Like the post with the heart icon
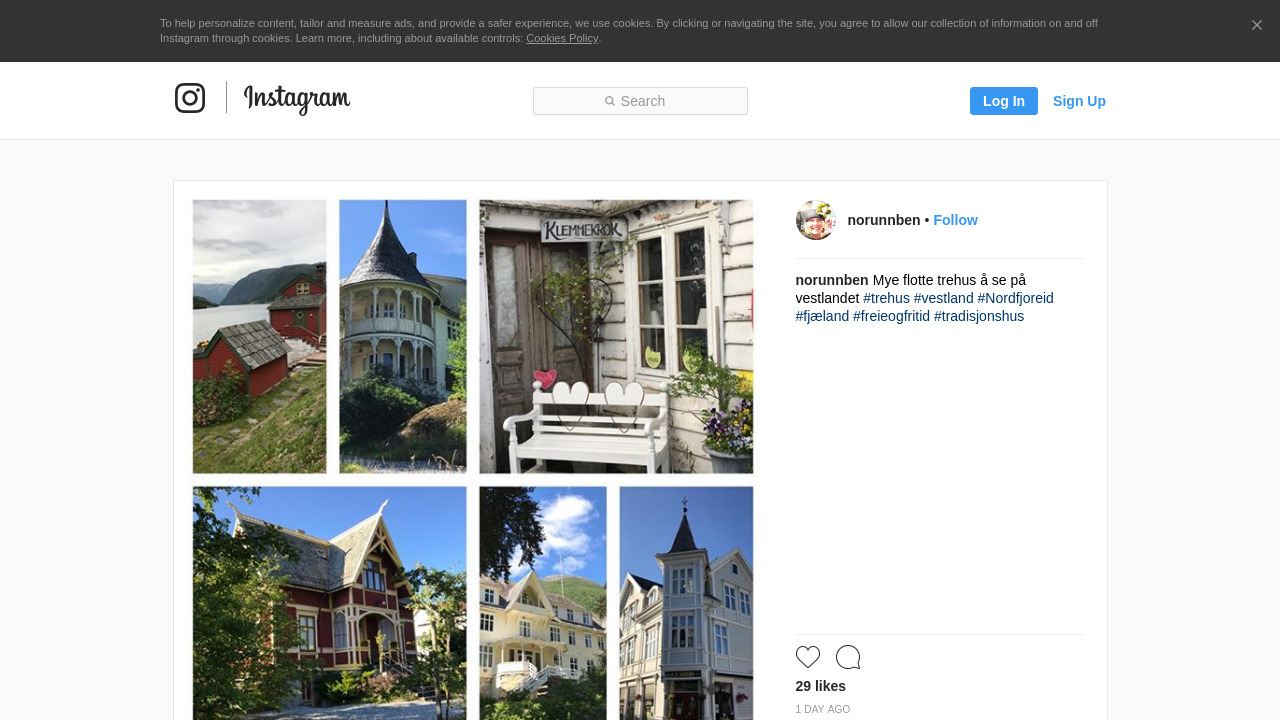This screenshot has height=720, width=1280. pyautogui.click(x=808, y=657)
